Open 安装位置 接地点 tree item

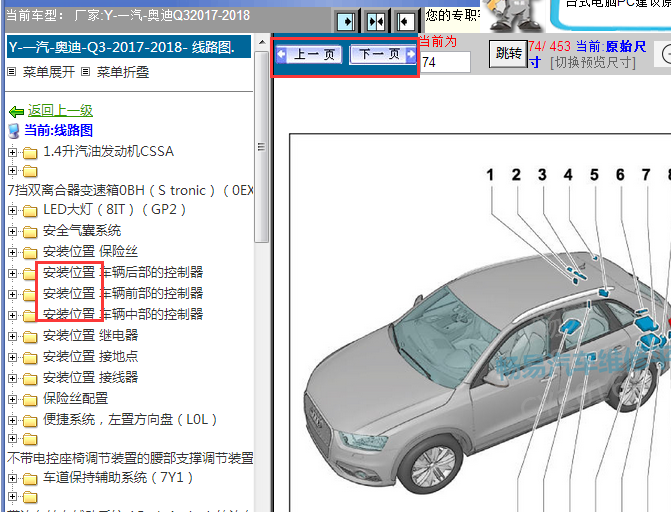(x=90, y=356)
